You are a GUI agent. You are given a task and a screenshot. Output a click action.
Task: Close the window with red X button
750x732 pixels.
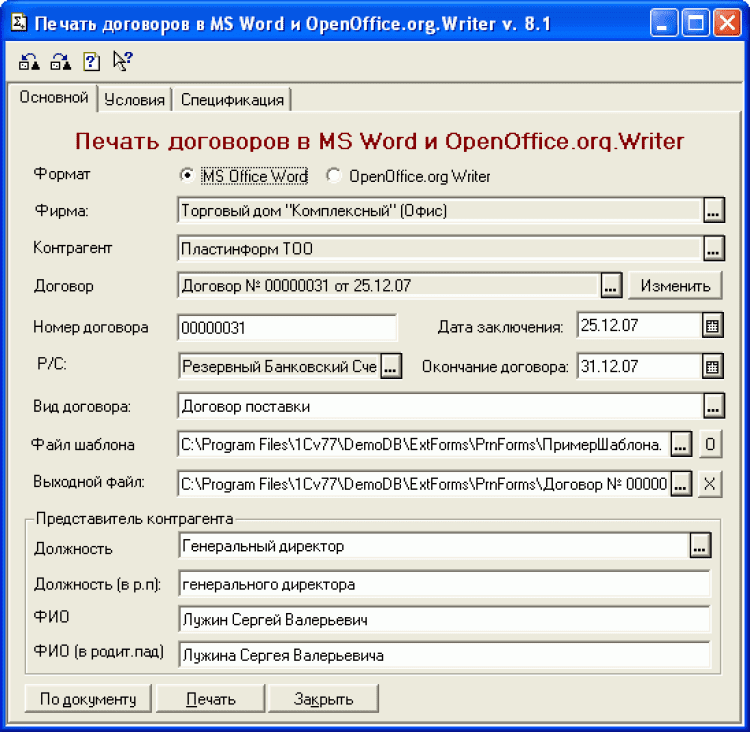click(x=727, y=22)
